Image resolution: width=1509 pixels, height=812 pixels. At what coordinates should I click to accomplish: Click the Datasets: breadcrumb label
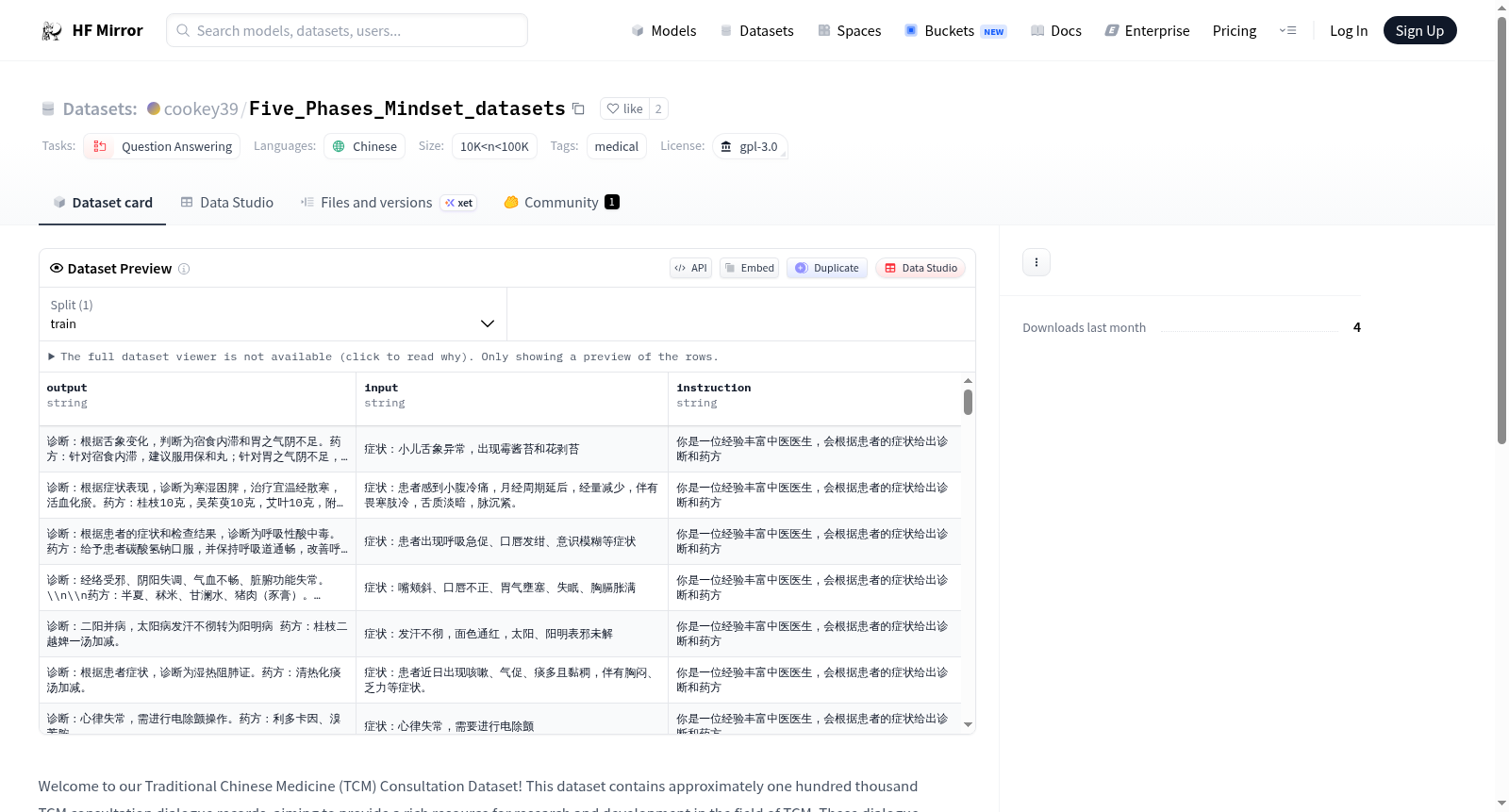100,108
